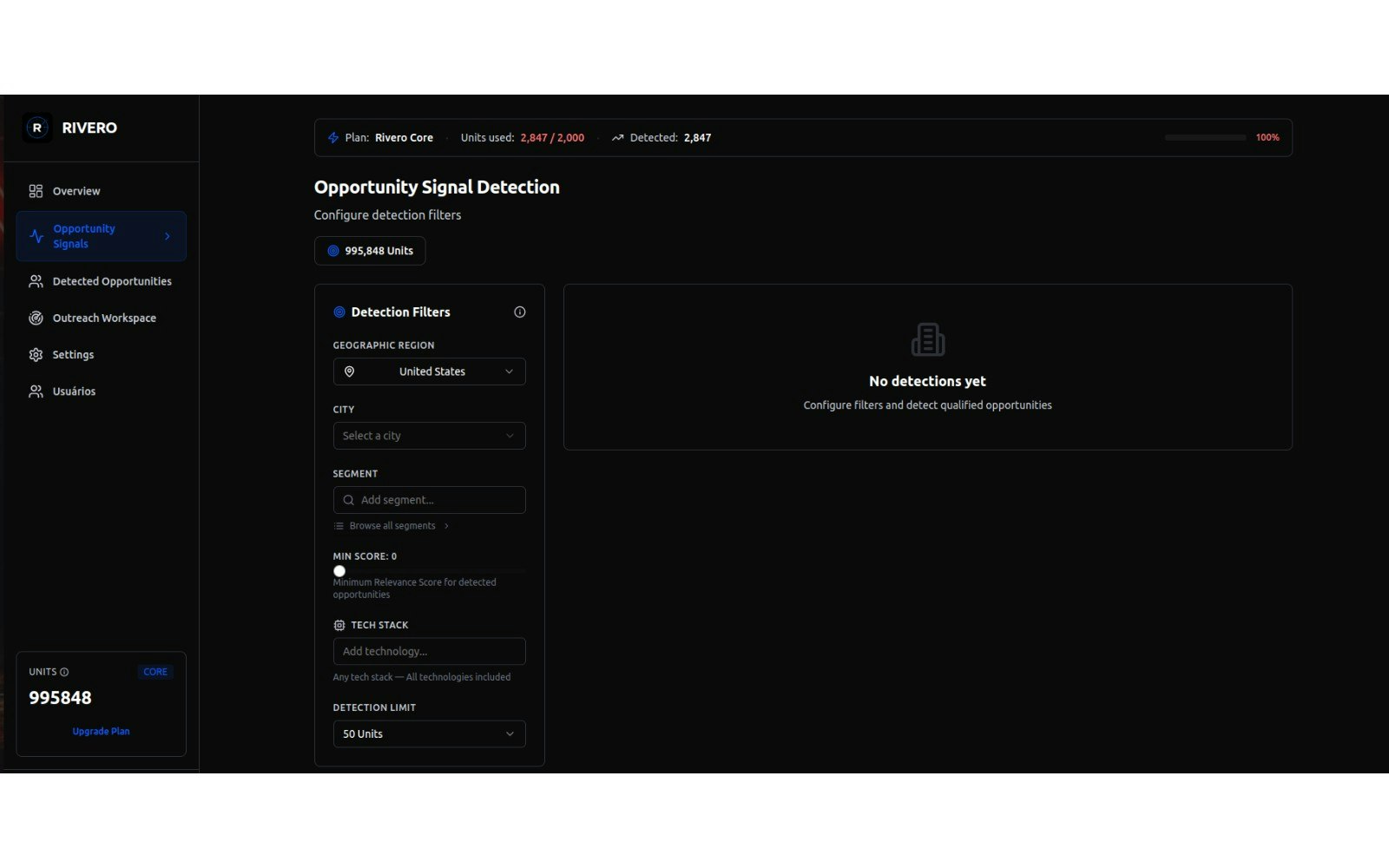
Task: Click the 995,848 Units badge
Action: click(x=370, y=251)
